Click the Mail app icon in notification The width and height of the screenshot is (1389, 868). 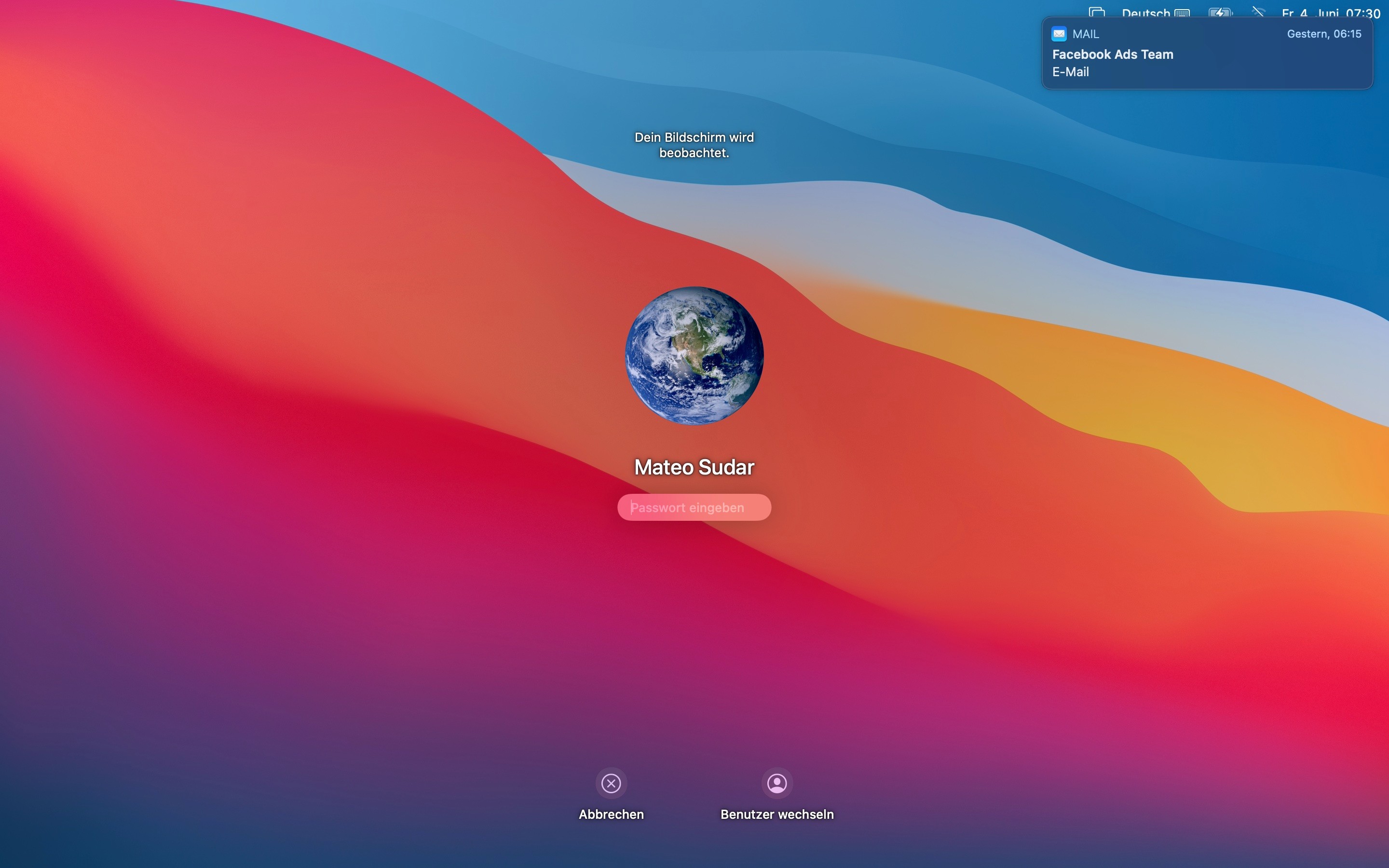pyautogui.click(x=1059, y=34)
